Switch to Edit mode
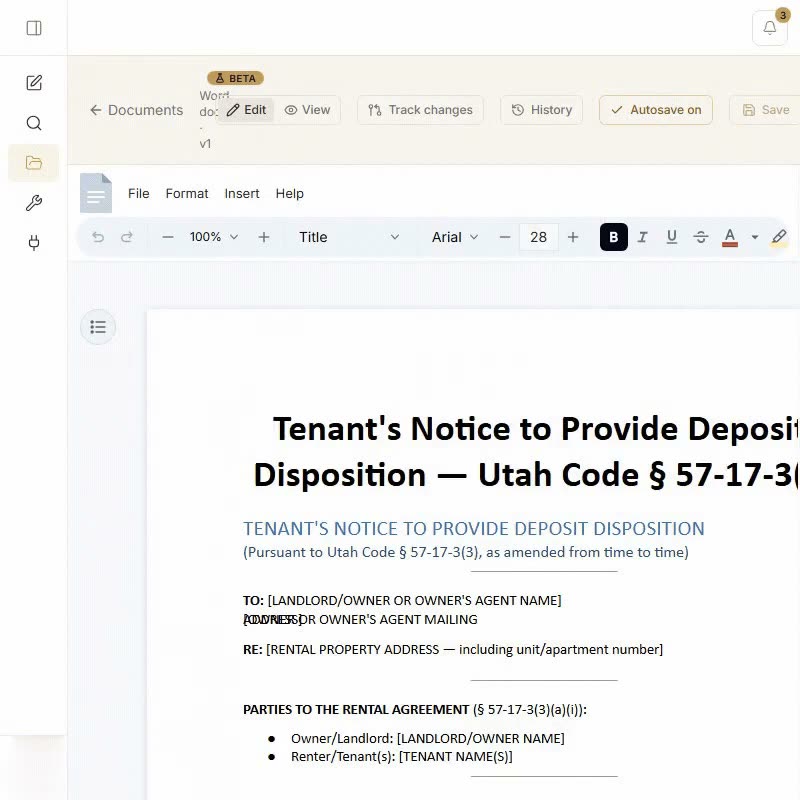Screen dimensions: 800x800 point(246,110)
